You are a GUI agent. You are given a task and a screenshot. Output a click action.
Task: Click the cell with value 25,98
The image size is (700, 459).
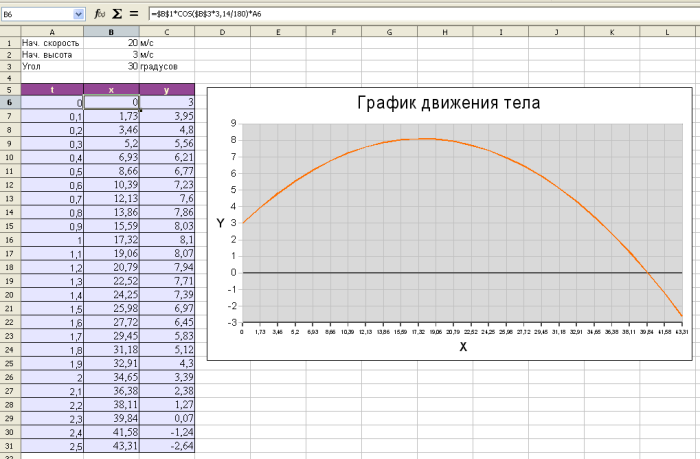pyautogui.click(x=112, y=309)
